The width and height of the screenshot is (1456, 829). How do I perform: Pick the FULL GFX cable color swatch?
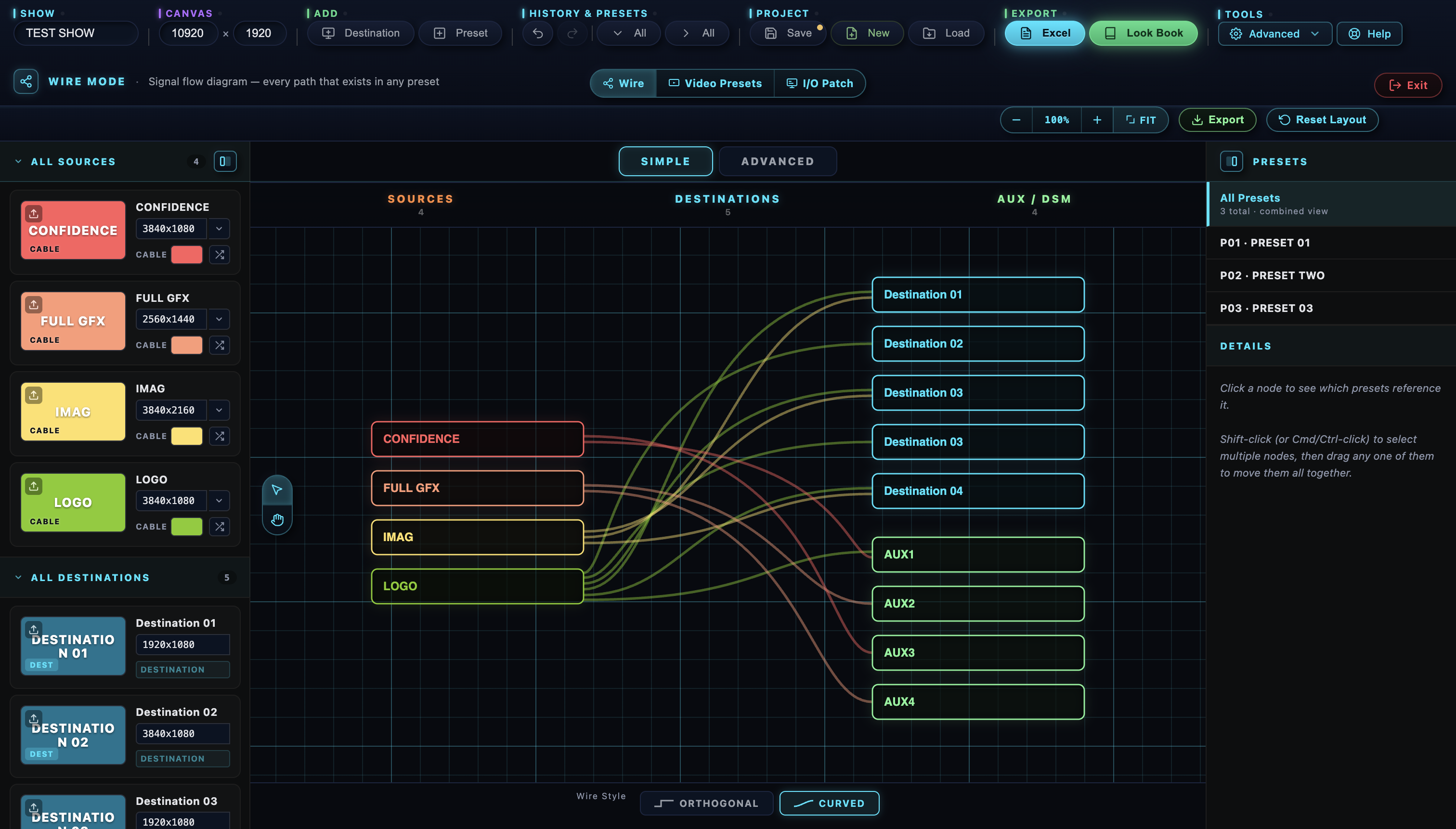click(187, 345)
